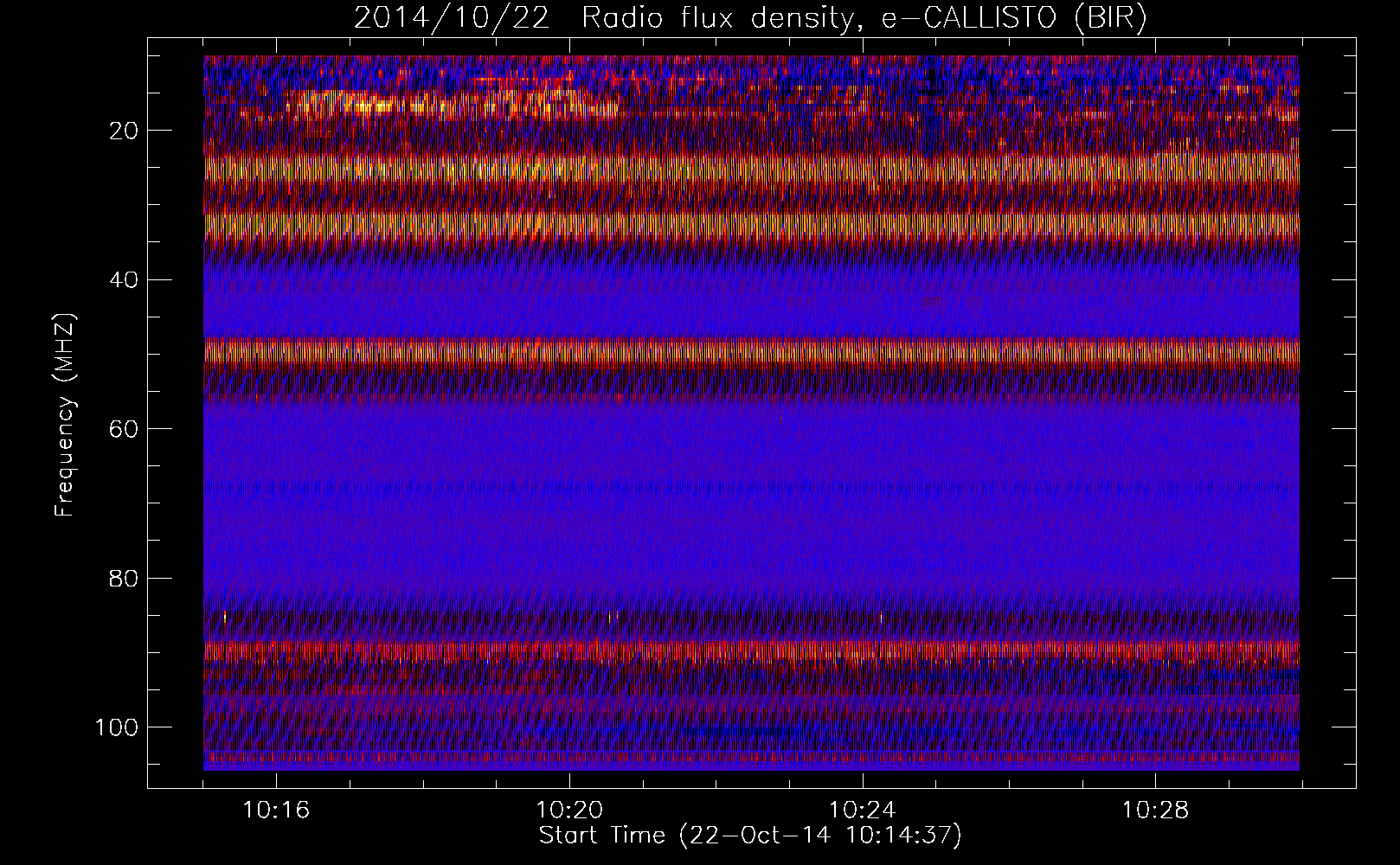Click the '10:28' time tick label
1400x865 pixels.
(1155, 811)
